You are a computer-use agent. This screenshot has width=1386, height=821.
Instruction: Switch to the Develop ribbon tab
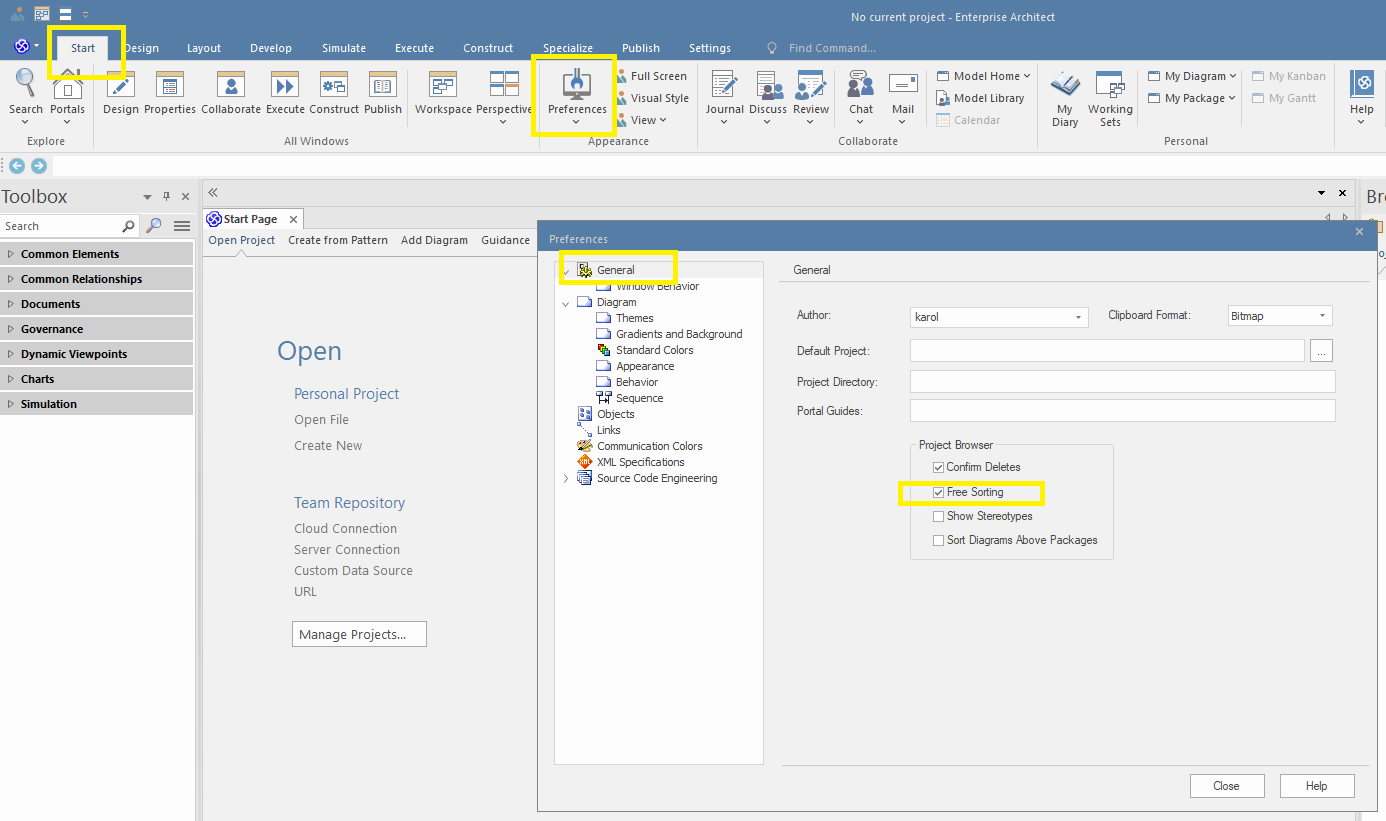[x=271, y=48]
